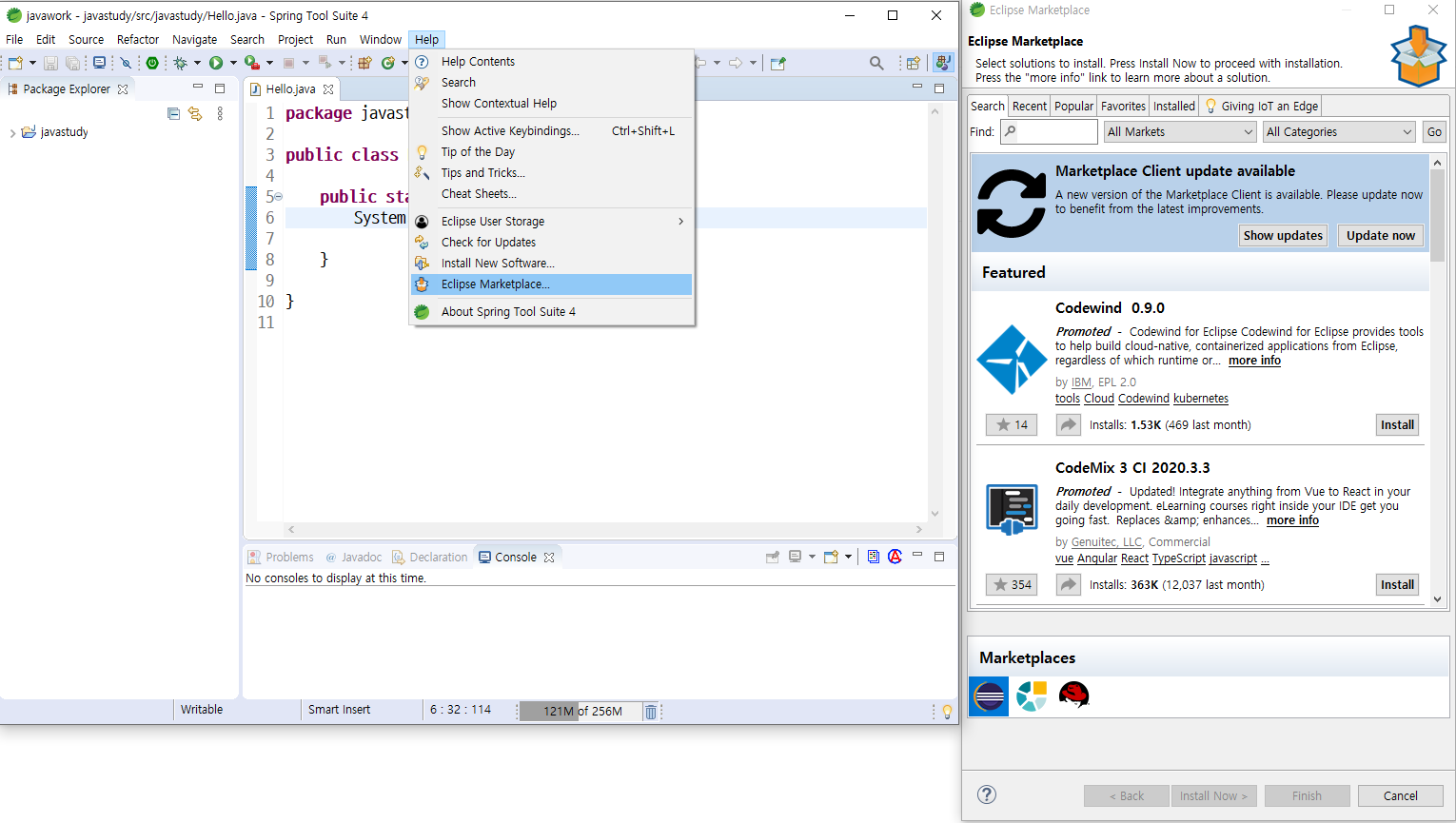Click the Debug bug icon
The image size is (1456, 823).
tap(180, 63)
